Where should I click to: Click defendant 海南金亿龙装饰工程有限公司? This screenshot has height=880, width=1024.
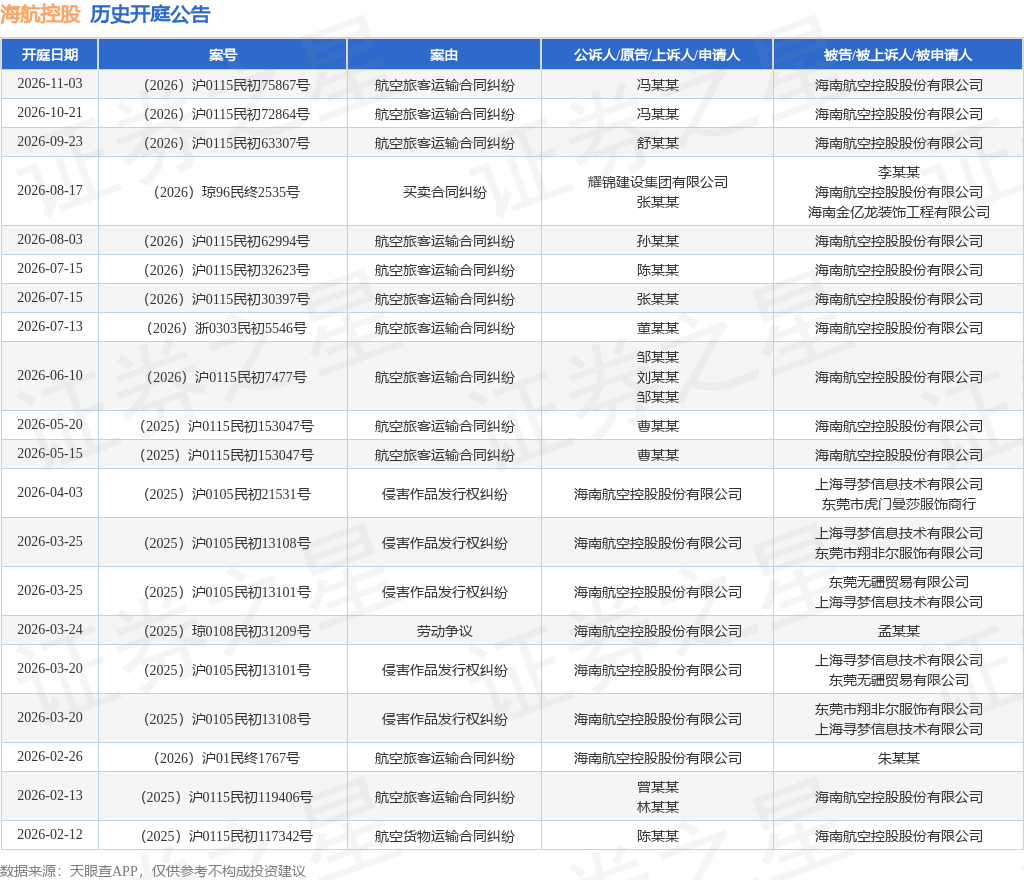coord(899,212)
